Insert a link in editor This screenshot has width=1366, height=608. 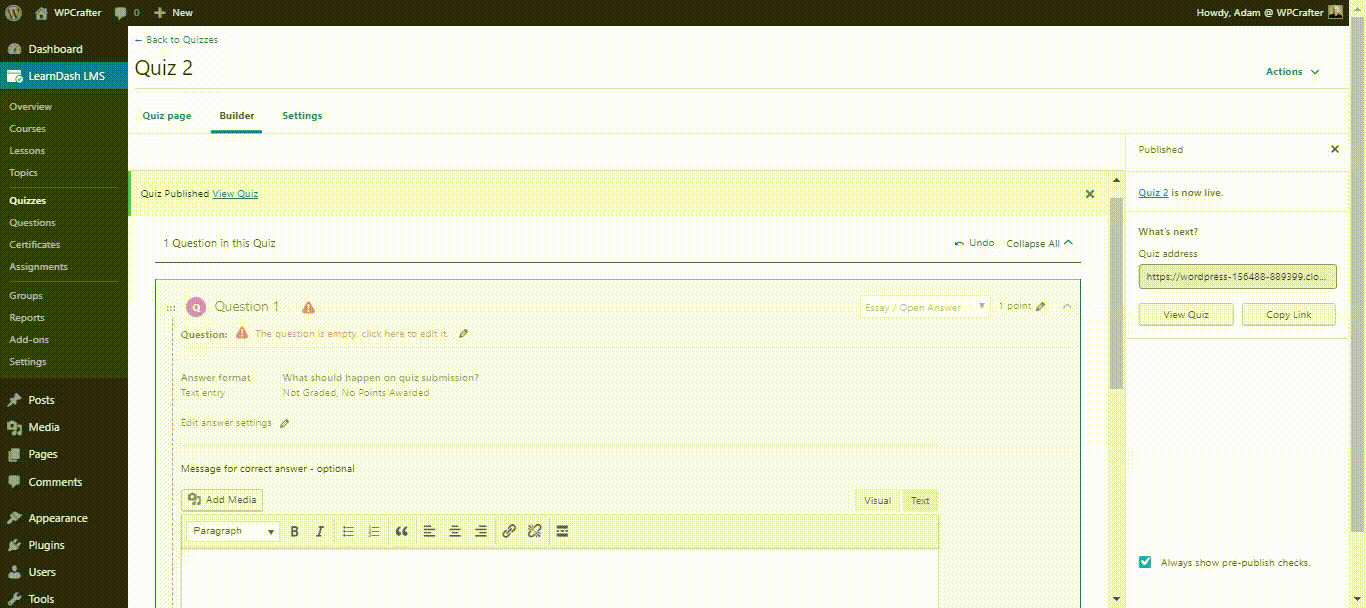point(509,532)
